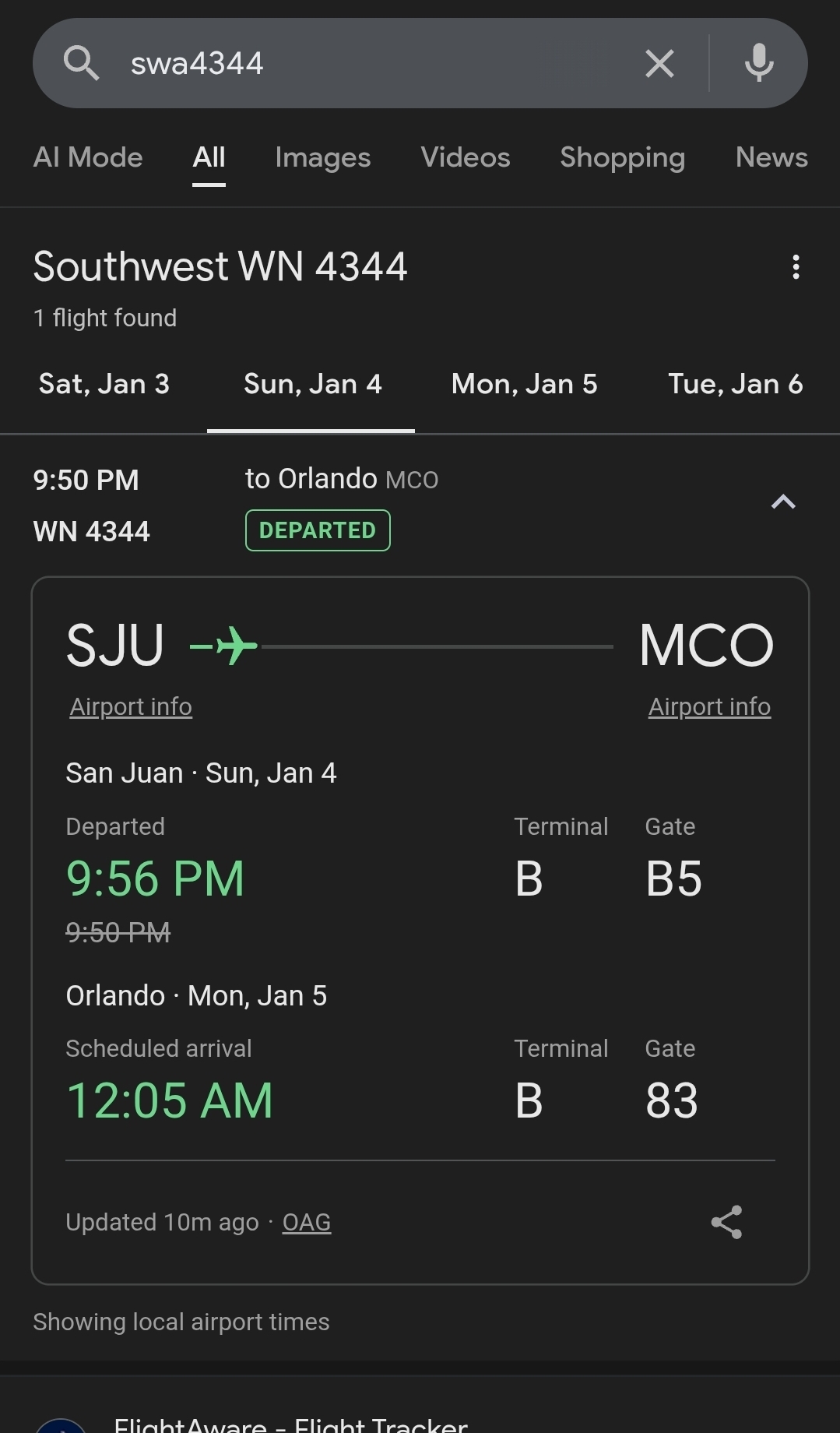Viewport: 840px width, 1433px height.
Task: View flight for Sat, Jan 3
Action: coord(104,384)
